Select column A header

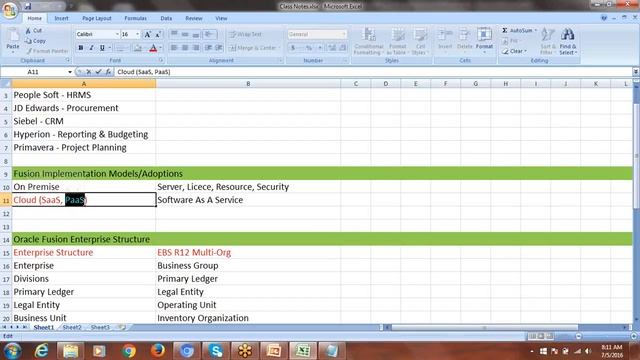pos(84,84)
